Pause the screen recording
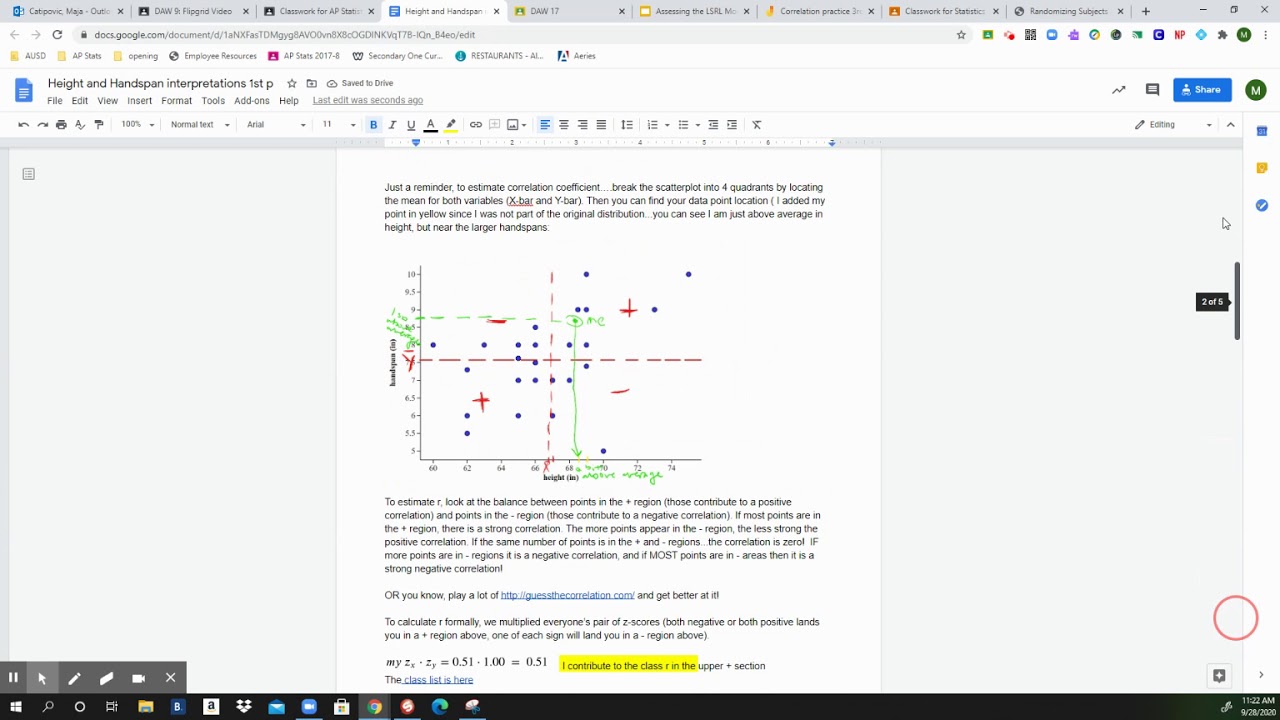 pyautogui.click(x=13, y=677)
